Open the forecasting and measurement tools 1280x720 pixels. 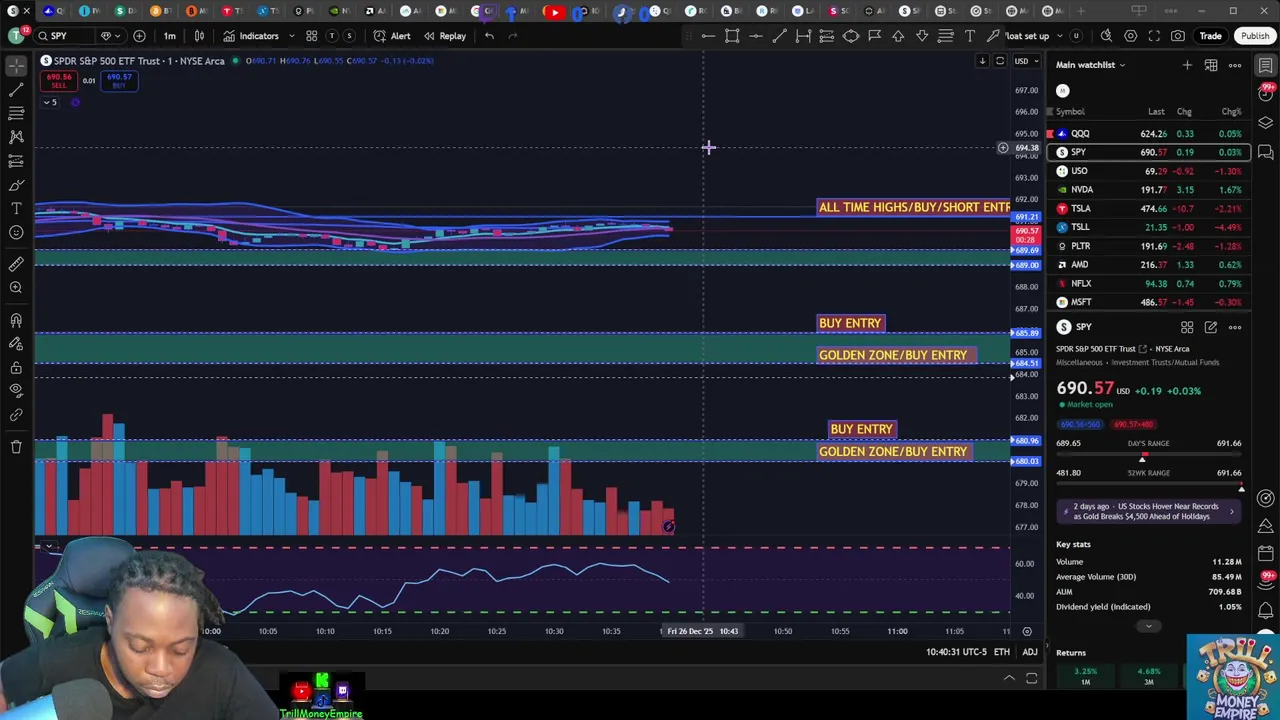point(16,161)
